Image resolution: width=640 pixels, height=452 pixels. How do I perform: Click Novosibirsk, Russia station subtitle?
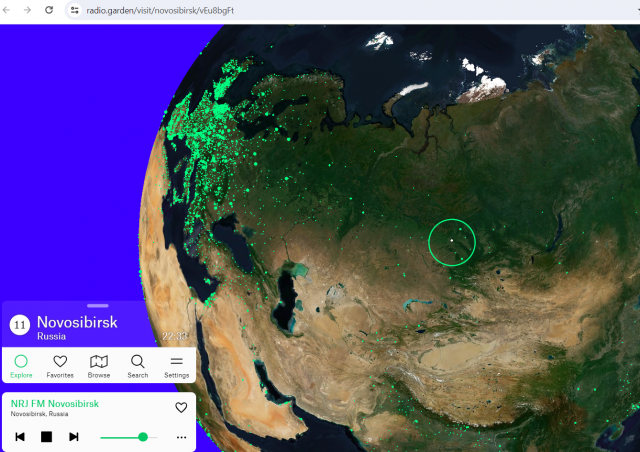point(39,414)
